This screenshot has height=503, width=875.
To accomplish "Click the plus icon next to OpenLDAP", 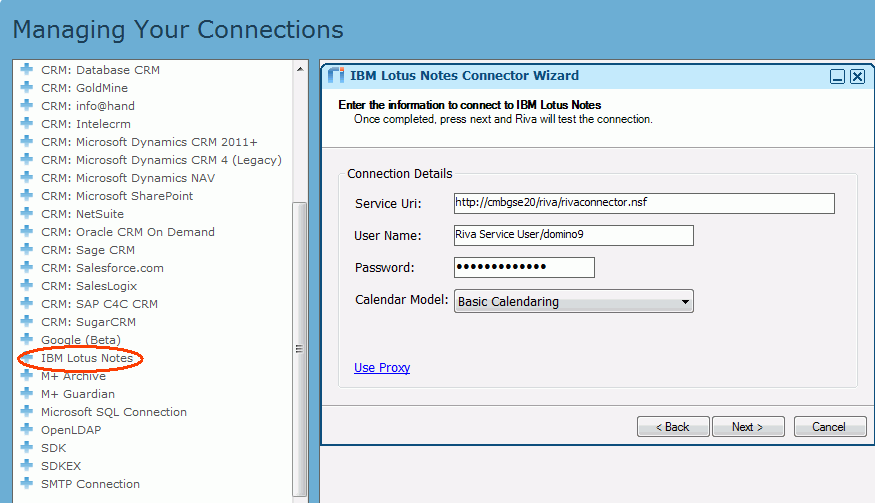I will [x=27, y=430].
